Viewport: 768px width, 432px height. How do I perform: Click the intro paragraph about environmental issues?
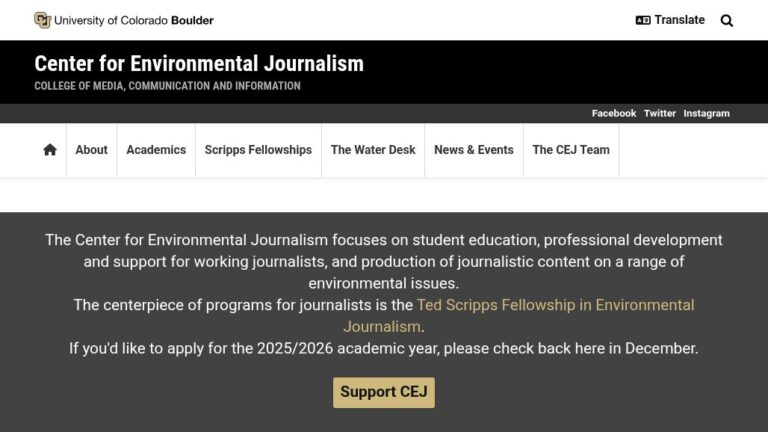(384, 262)
